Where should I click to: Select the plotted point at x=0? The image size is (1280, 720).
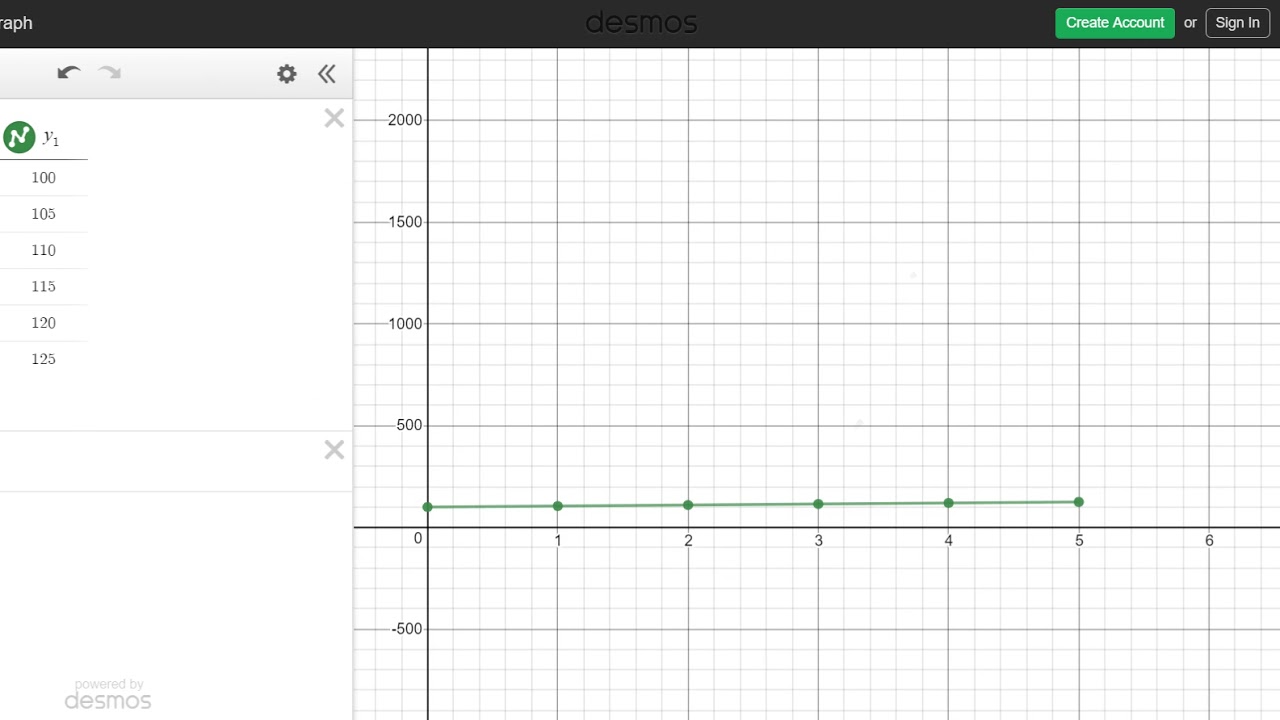[428, 507]
